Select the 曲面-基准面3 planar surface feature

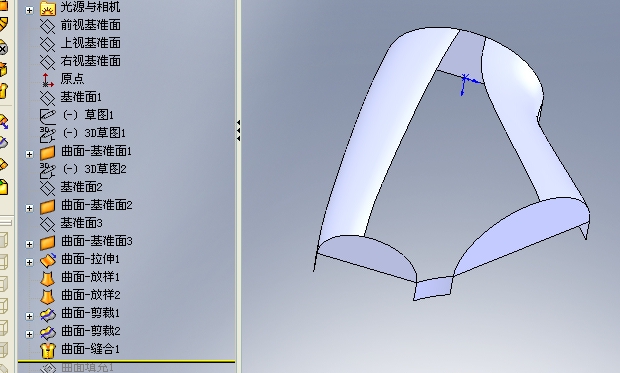pos(97,241)
